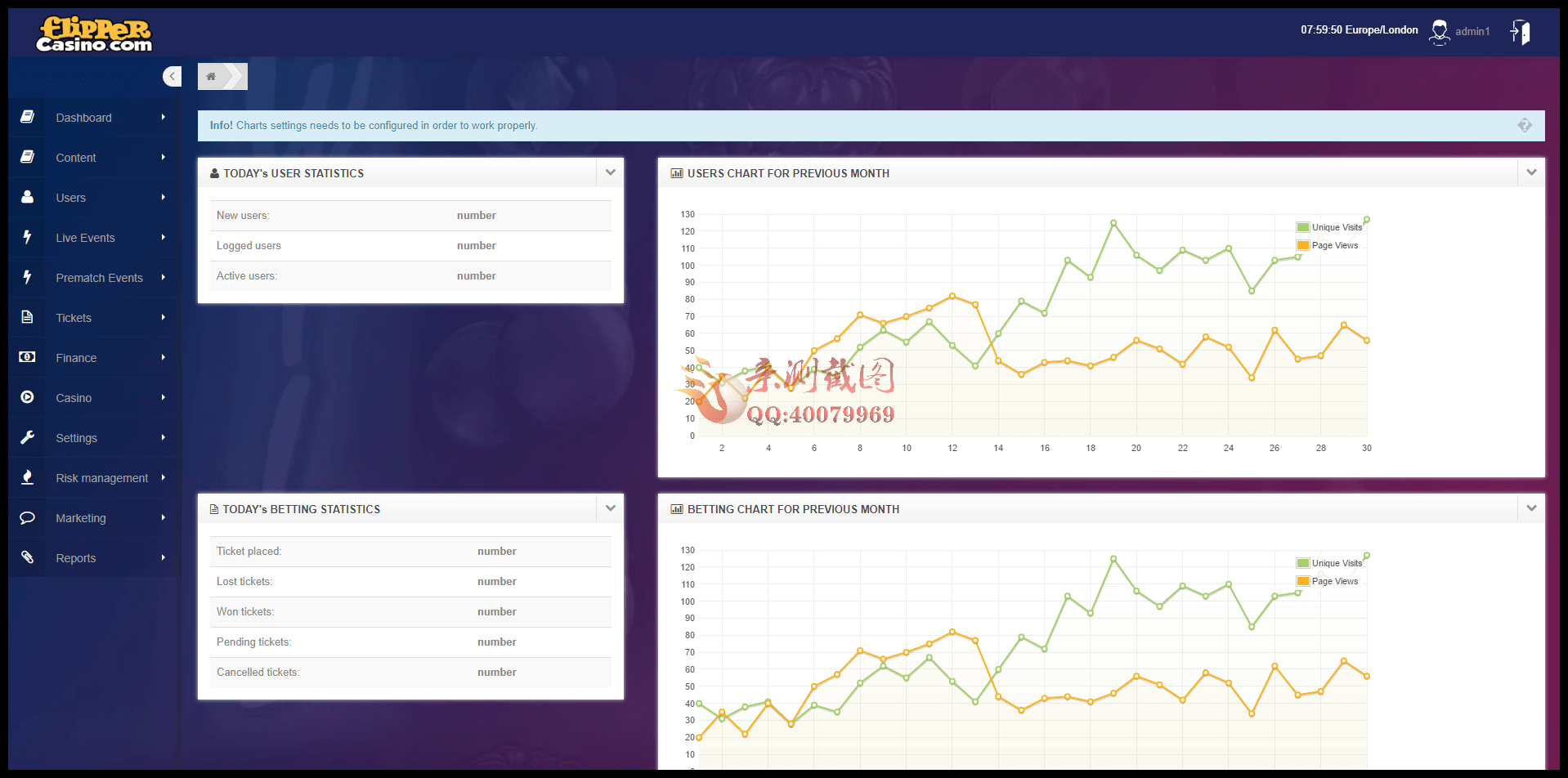Image resolution: width=1568 pixels, height=778 pixels.
Task: Click the USERS CHART FOR PREVIOUS MONTH title
Action: pos(788,173)
